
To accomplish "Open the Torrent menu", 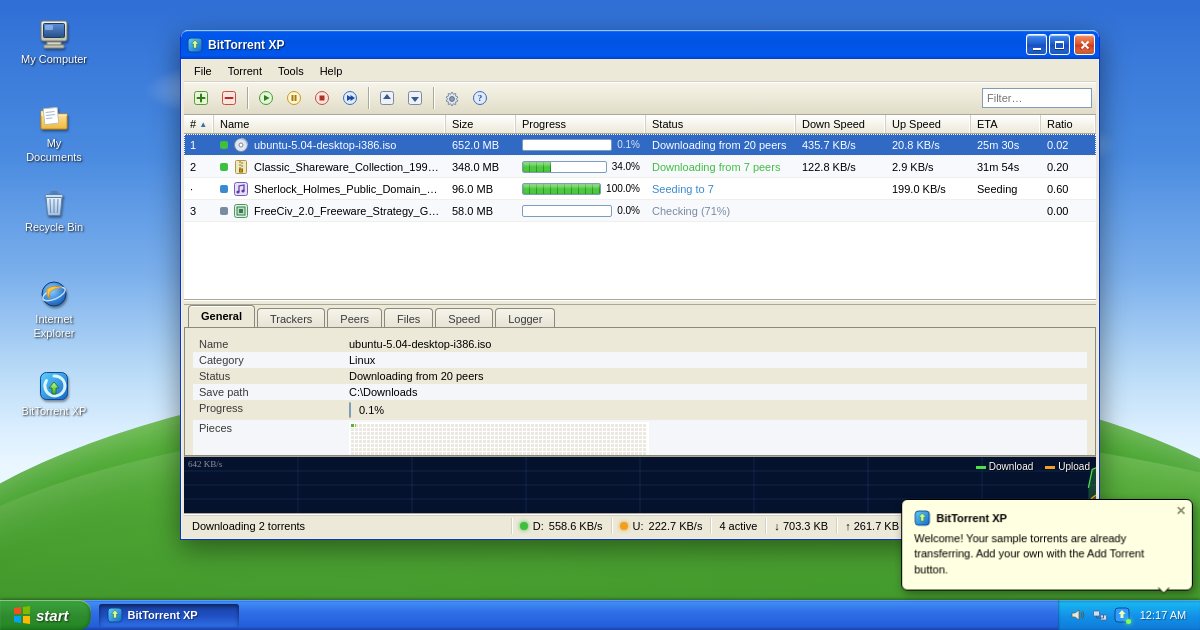I will (245, 71).
